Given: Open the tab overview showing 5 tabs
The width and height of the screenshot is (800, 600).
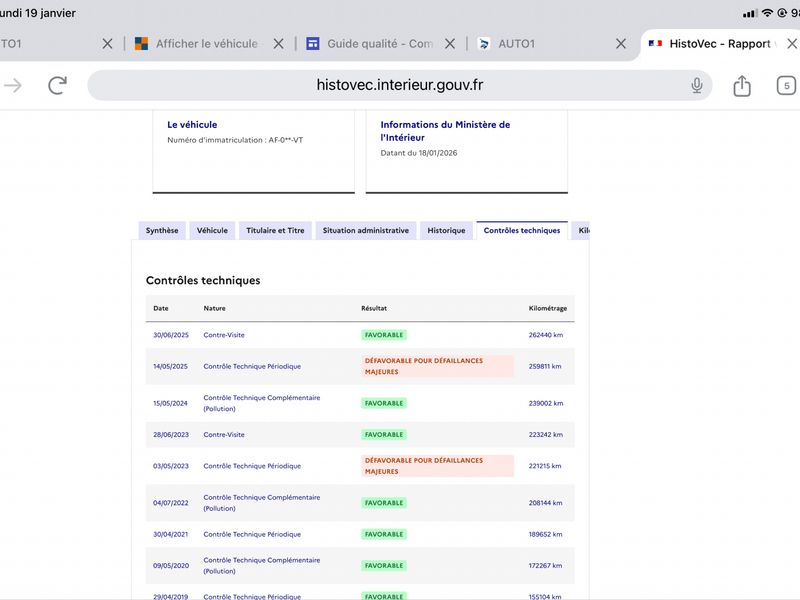Looking at the screenshot, I should pyautogui.click(x=786, y=86).
